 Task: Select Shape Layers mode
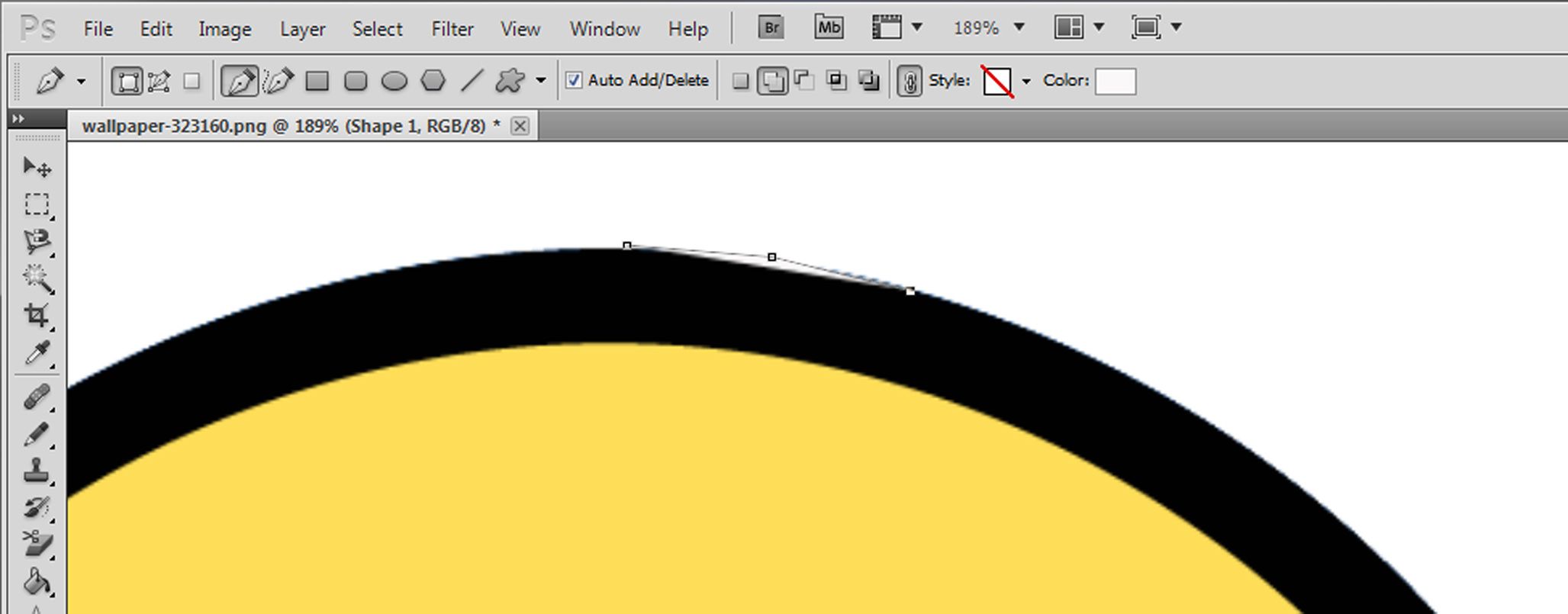point(127,81)
